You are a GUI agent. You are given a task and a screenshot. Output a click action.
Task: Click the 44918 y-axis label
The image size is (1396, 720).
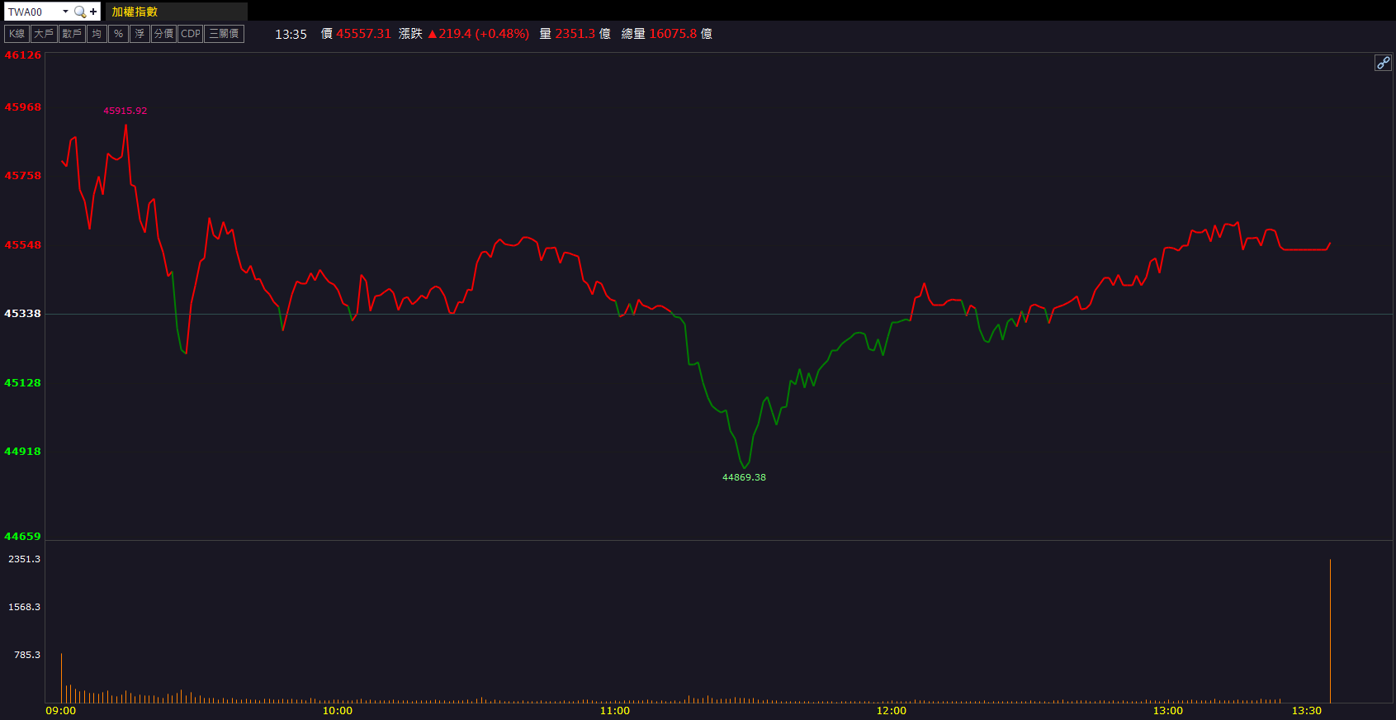pyautogui.click(x=23, y=451)
